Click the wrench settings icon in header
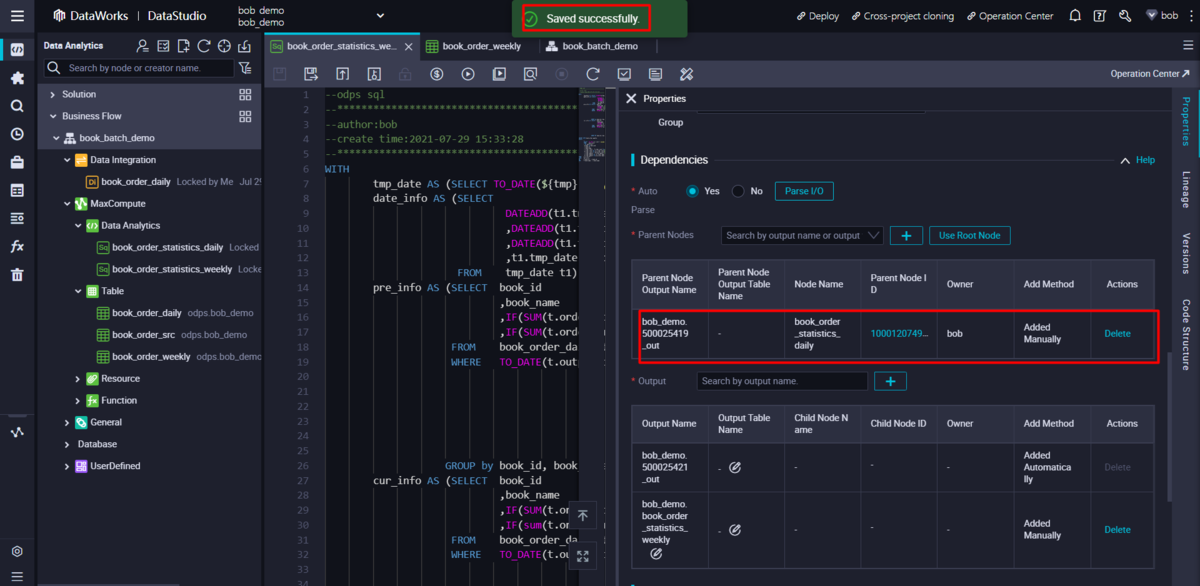1200x586 pixels. tap(1125, 16)
